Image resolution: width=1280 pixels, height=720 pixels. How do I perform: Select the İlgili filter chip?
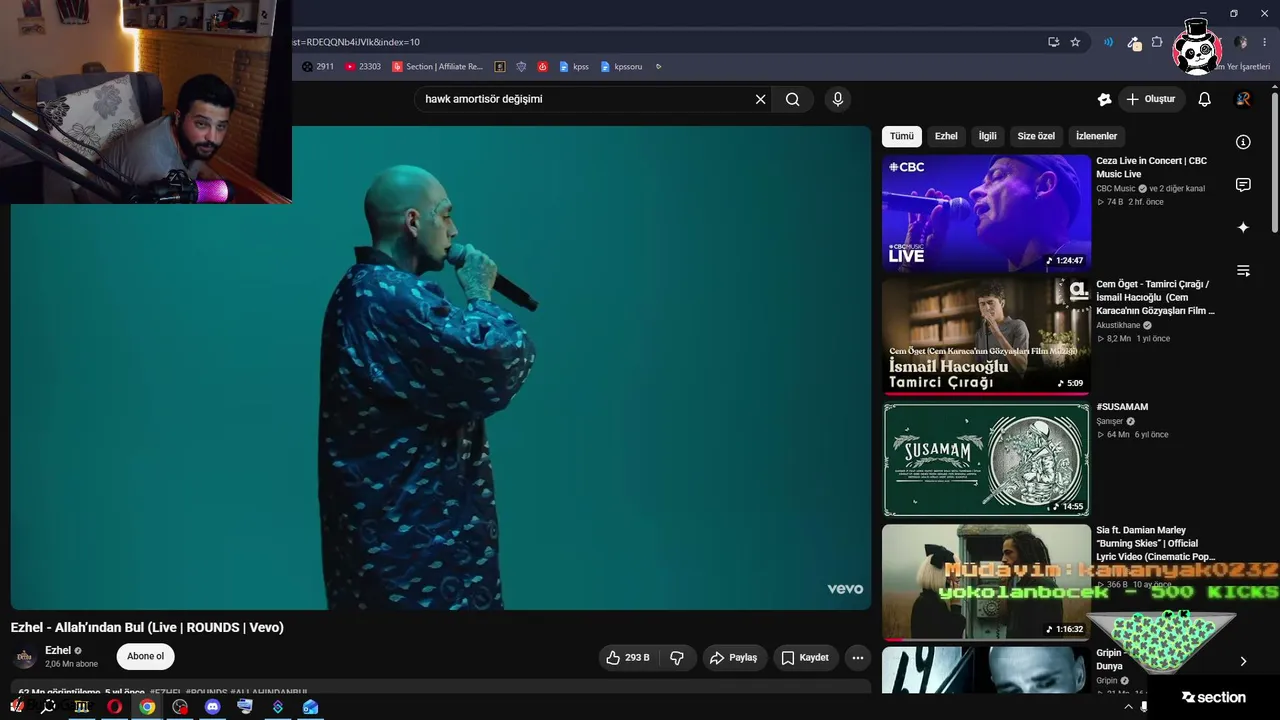[x=988, y=136]
